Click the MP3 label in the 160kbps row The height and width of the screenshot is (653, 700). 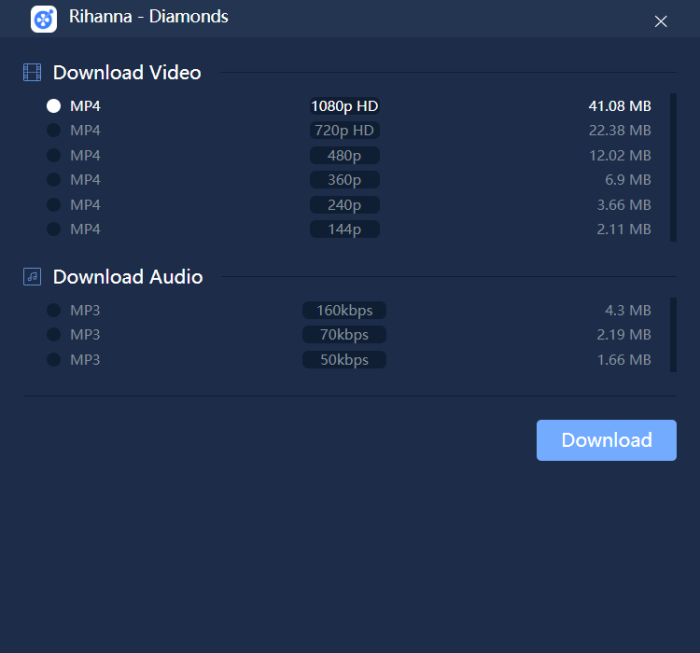pyautogui.click(x=85, y=310)
